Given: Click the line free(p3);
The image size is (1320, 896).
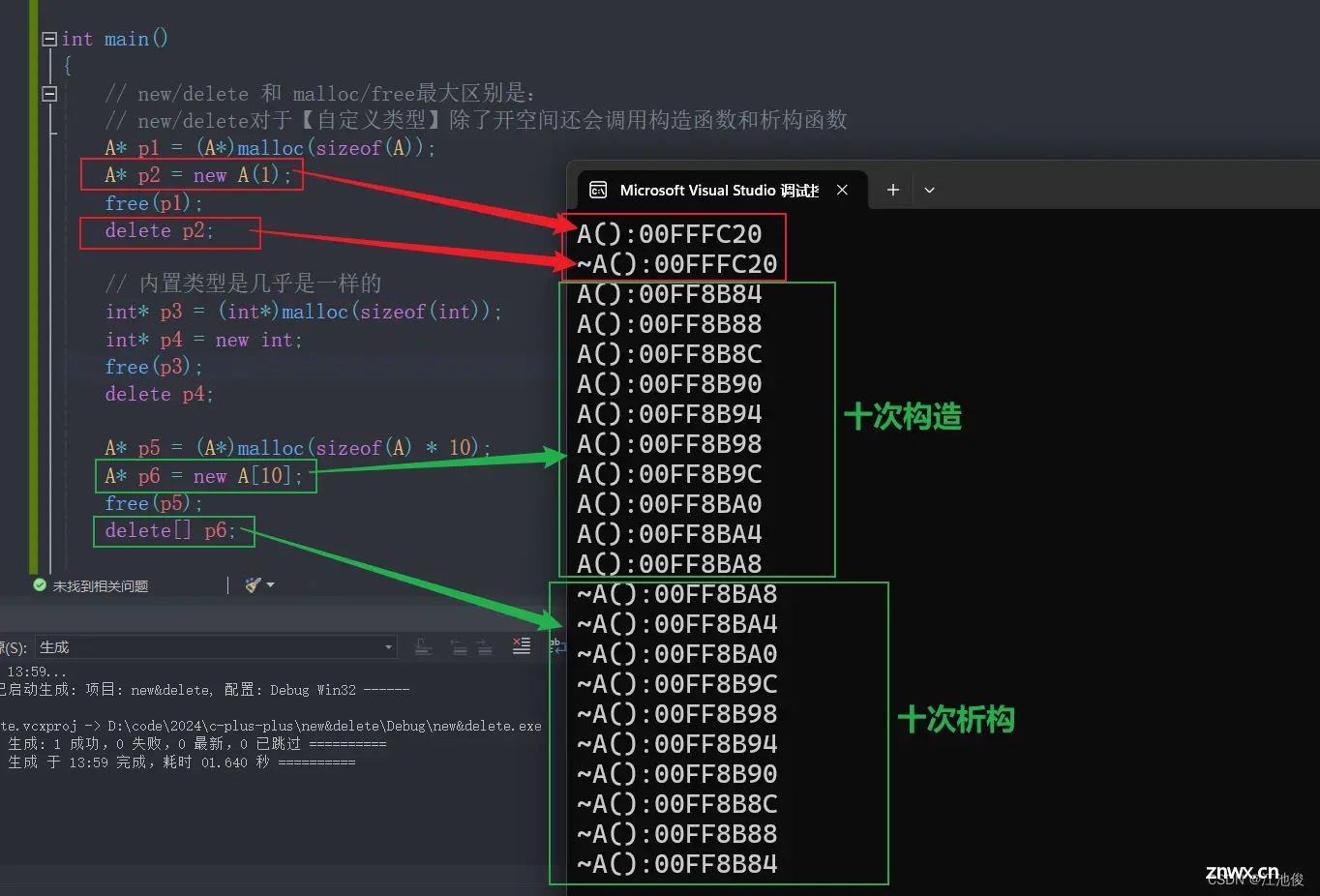Looking at the screenshot, I should (154, 367).
